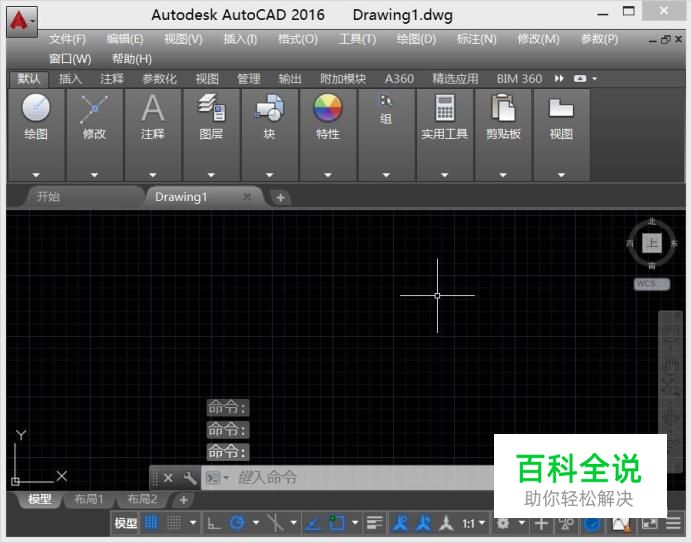Open the 图层 layers panel icon
This screenshot has width=692, height=543.
[x=211, y=107]
